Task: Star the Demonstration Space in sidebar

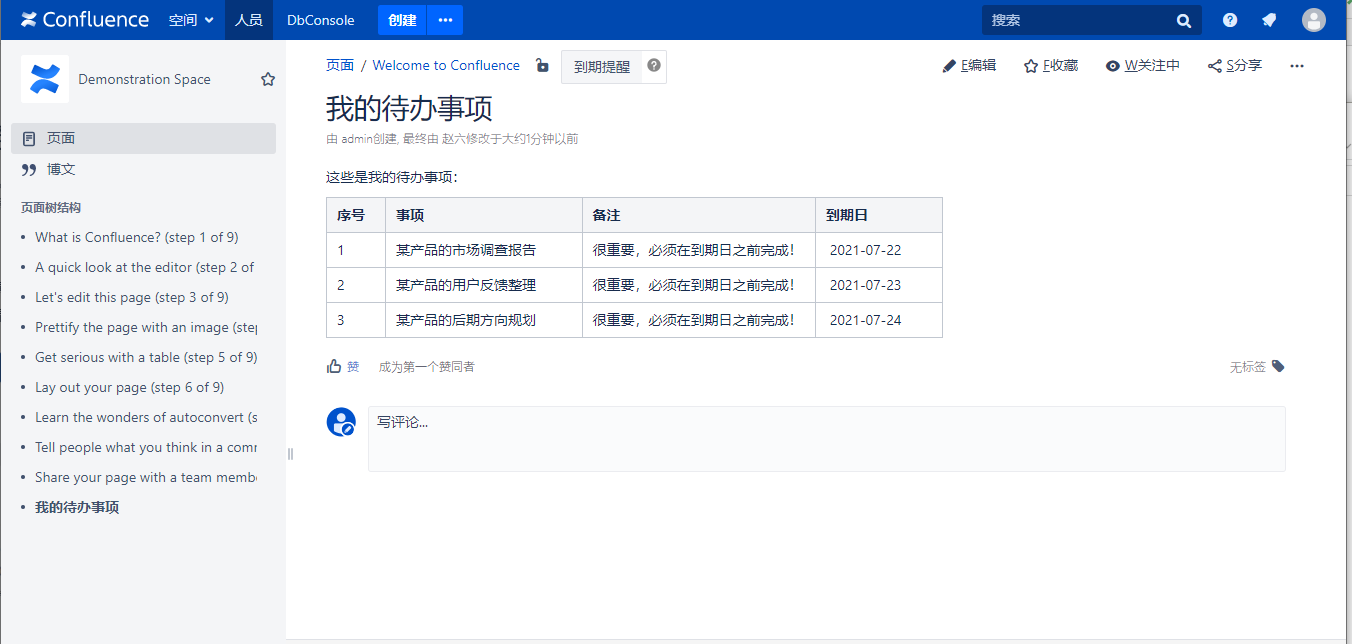Action: tap(268, 79)
